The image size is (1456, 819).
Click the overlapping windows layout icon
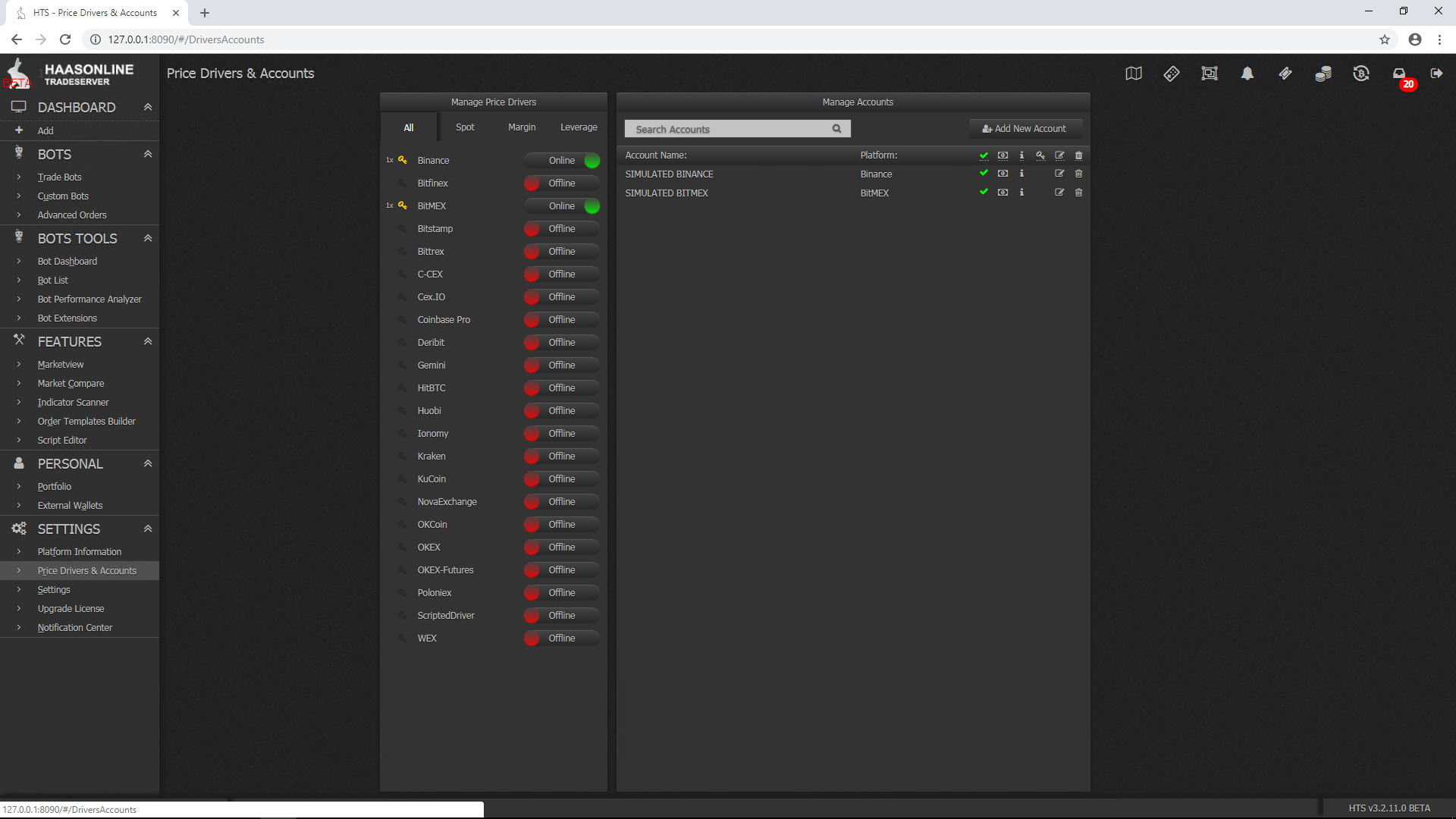tap(1210, 74)
